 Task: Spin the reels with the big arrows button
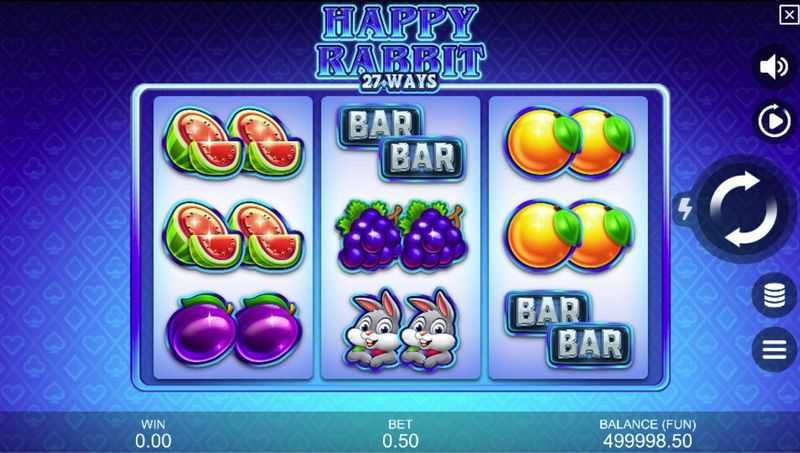pyautogui.click(x=743, y=209)
